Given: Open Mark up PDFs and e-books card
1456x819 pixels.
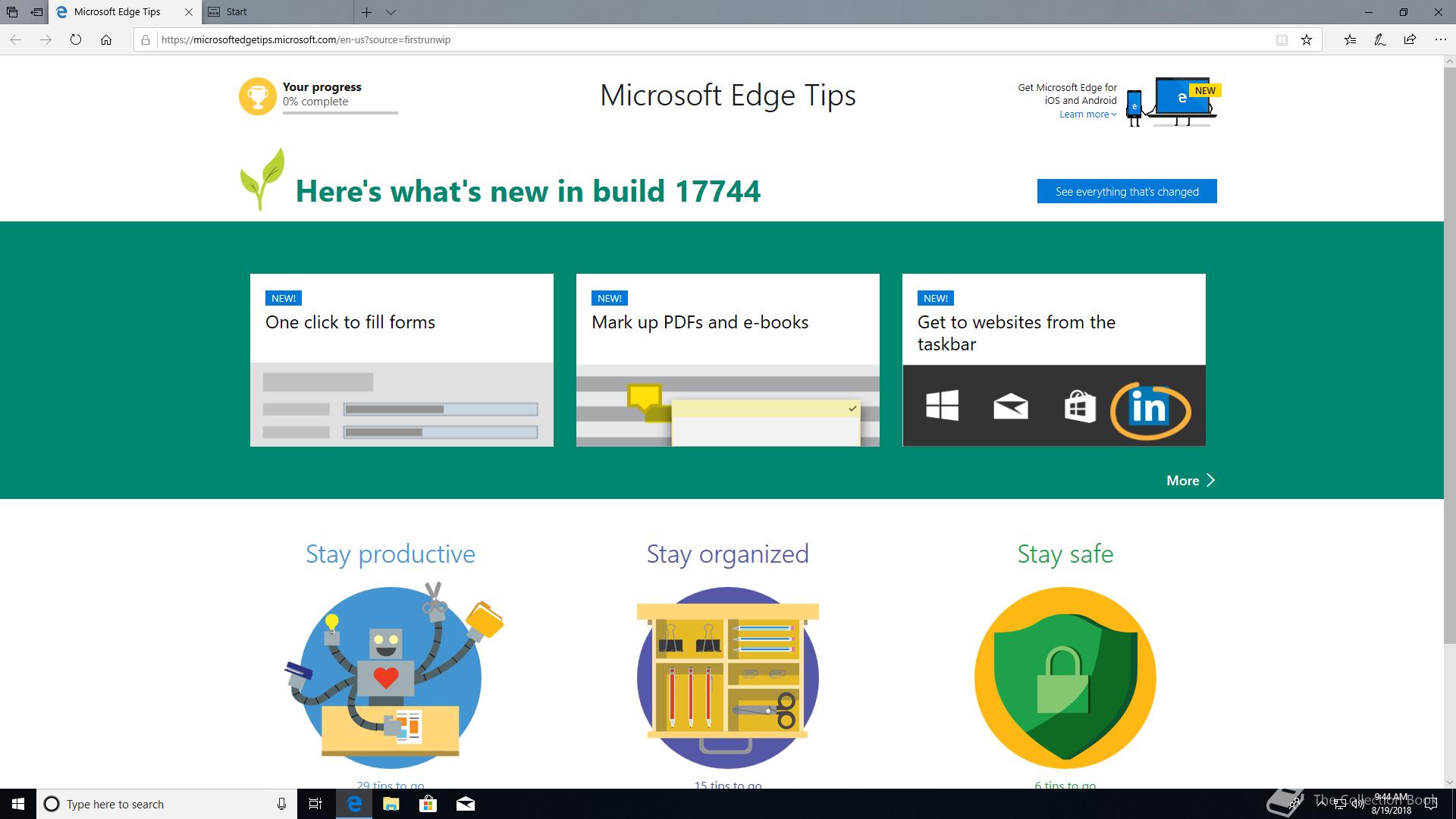Looking at the screenshot, I should [728, 360].
